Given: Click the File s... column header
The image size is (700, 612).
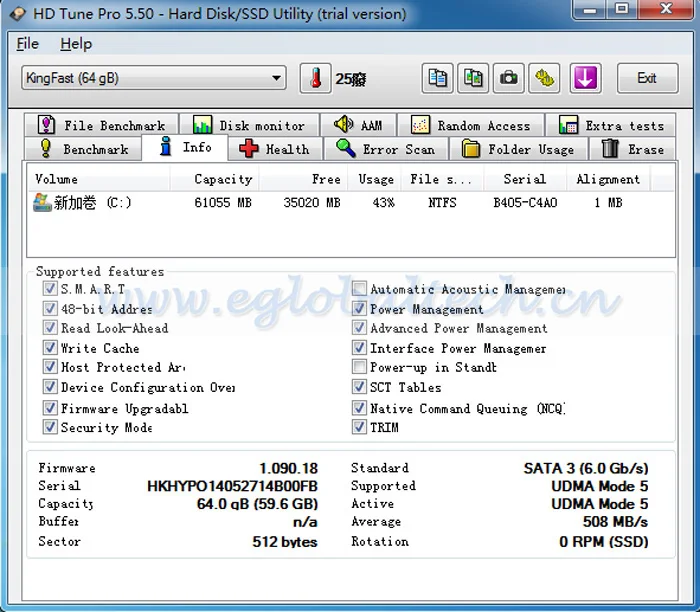Looking at the screenshot, I should pos(442,179).
